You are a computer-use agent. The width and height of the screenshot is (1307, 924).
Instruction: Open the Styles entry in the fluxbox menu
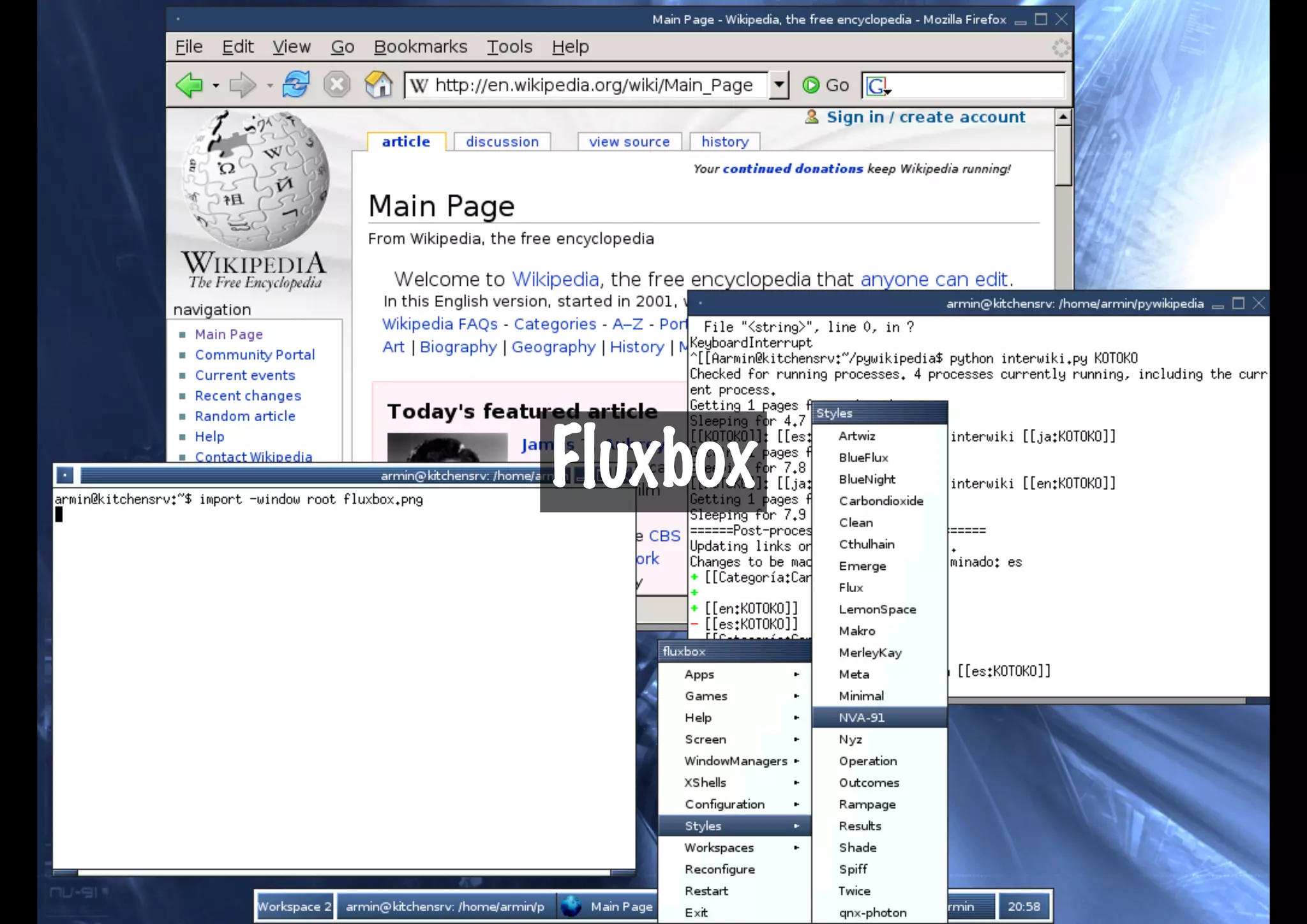[x=735, y=826]
